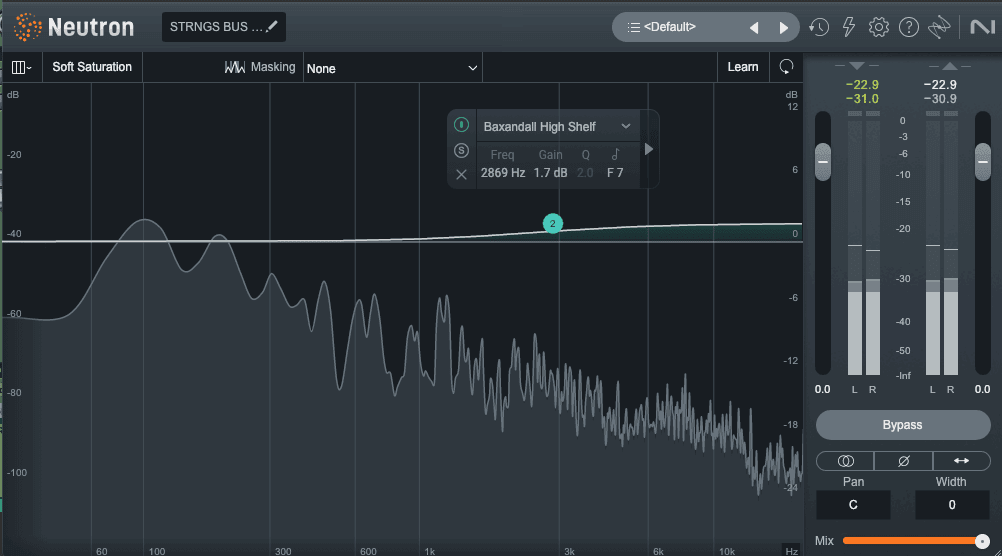The image size is (1002, 556).
Task: Click the Mix slider handle
Action: [x=982, y=541]
